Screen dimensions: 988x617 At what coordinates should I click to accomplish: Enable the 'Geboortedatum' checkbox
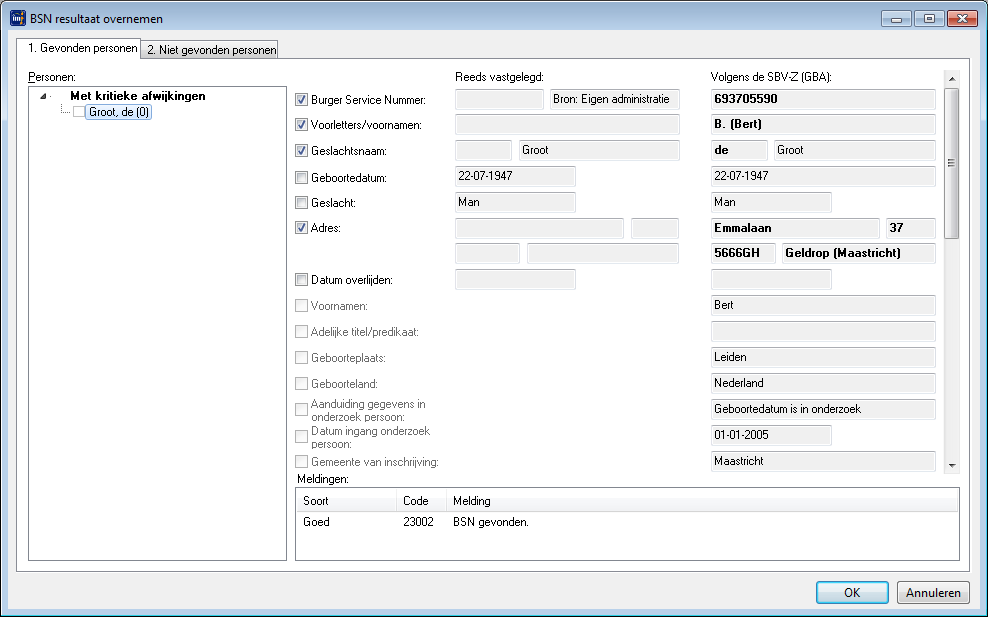tap(301, 178)
